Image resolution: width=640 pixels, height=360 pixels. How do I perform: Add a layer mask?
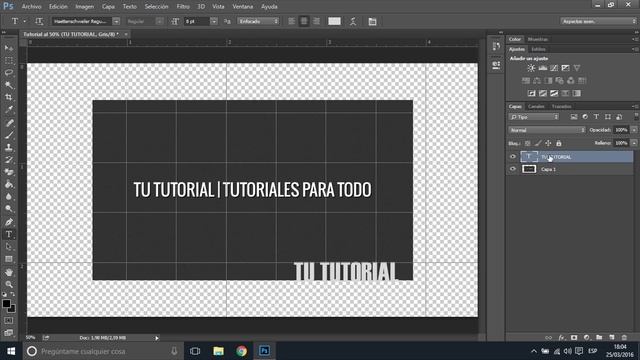click(x=574, y=338)
